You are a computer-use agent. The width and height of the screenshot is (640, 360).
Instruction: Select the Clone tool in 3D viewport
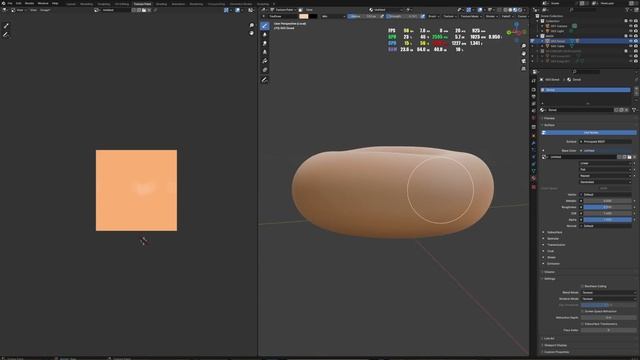point(265,52)
